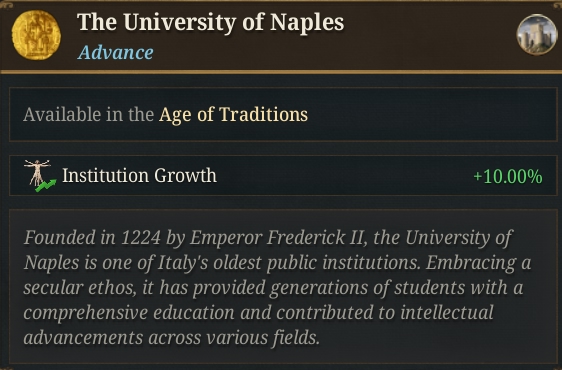Click the green upward arrow on growth icon
The width and height of the screenshot is (562, 370).
tap(46, 186)
